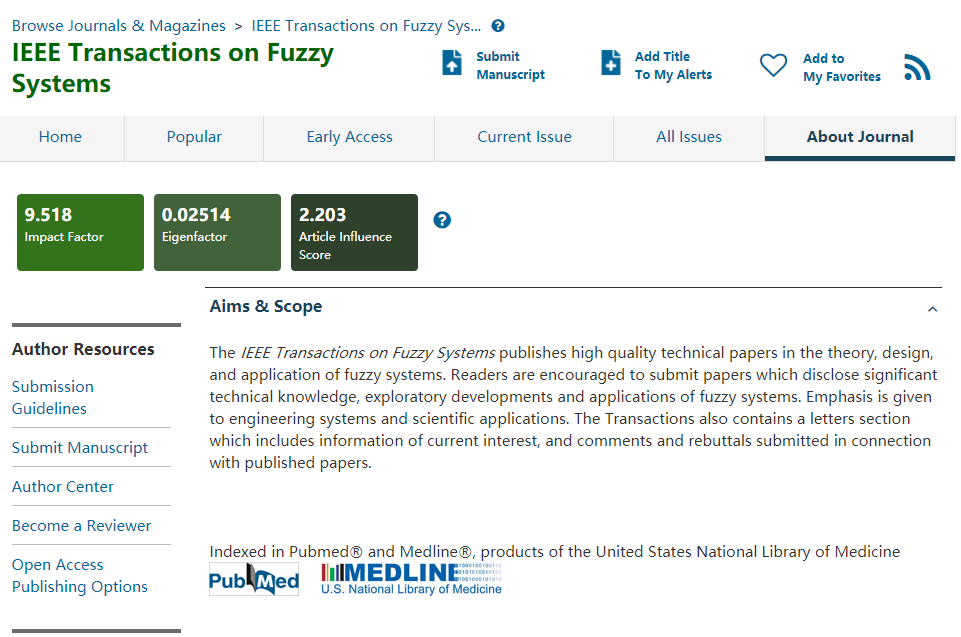The image size is (961, 637).
Task: Open the All Issues tab
Action: (688, 137)
